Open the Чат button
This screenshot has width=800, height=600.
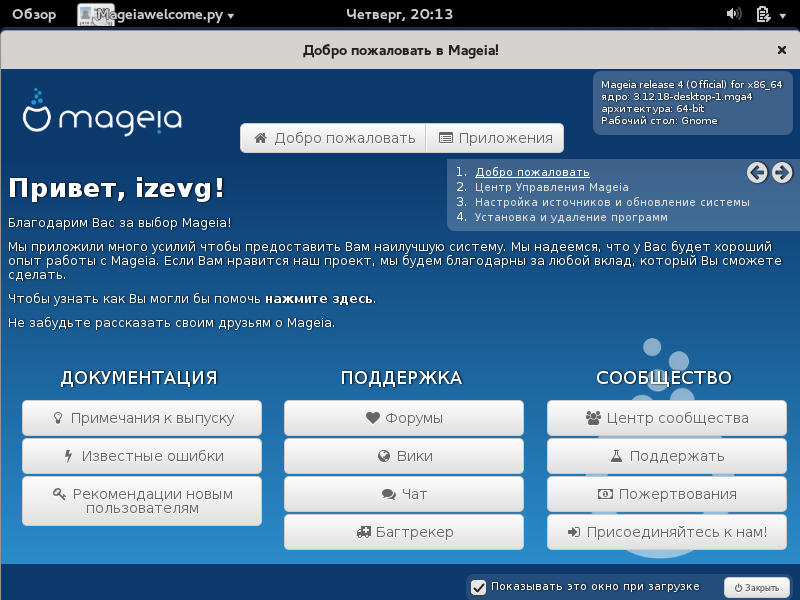(404, 494)
